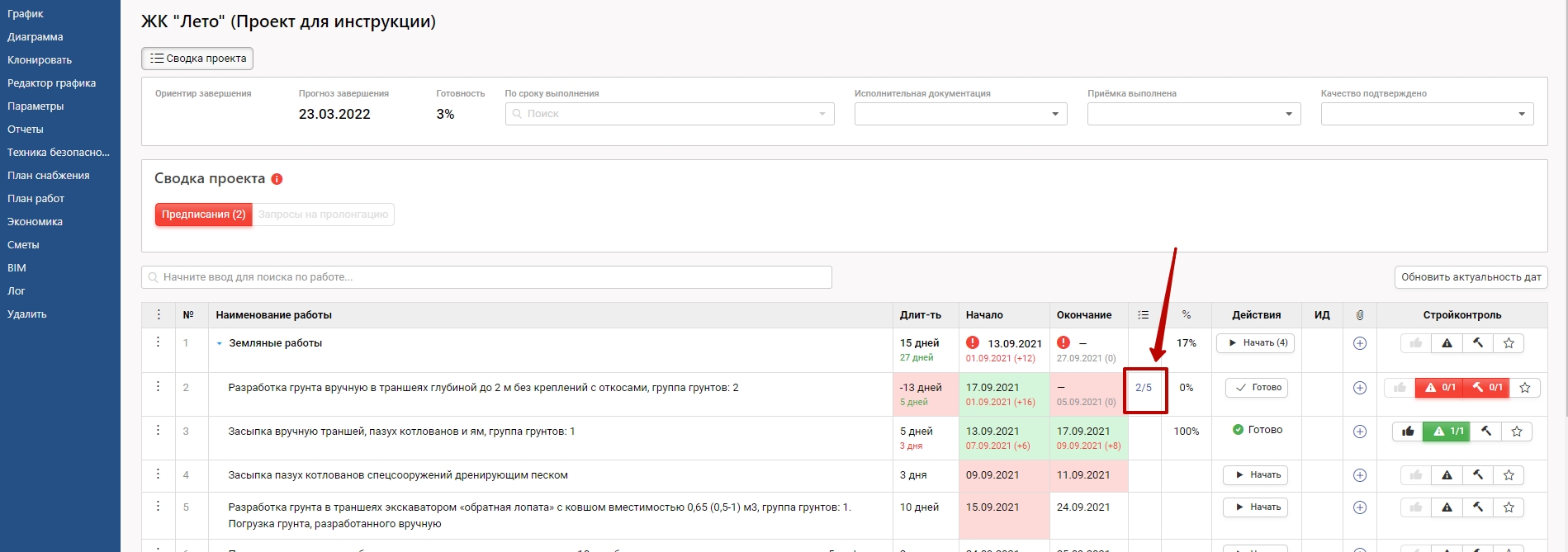Click the Начать (4) button in row 1
1568x552 pixels.
tap(1256, 343)
